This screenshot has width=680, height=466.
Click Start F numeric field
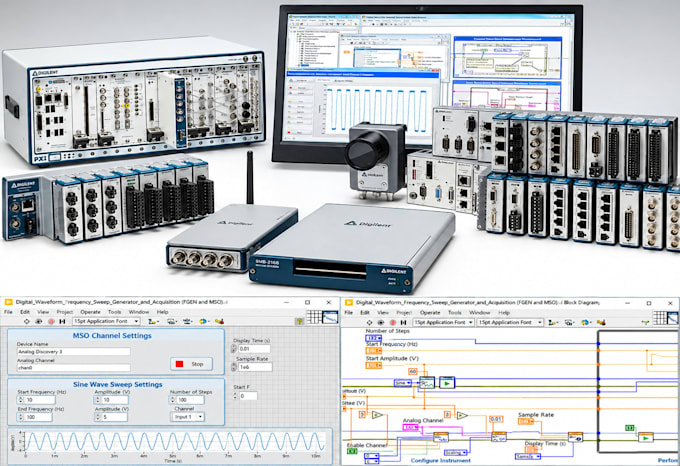click(248, 396)
